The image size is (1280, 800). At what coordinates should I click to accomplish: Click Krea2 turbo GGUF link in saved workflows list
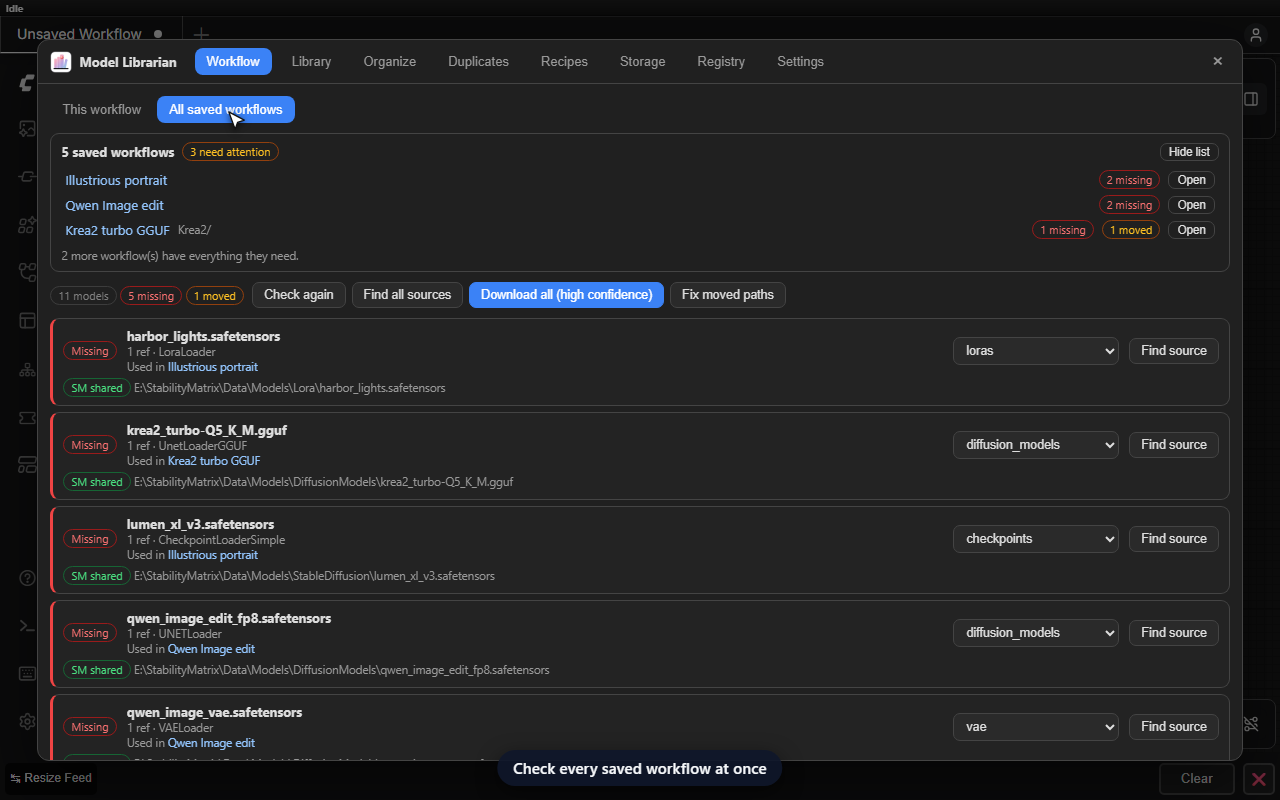[x=117, y=230]
